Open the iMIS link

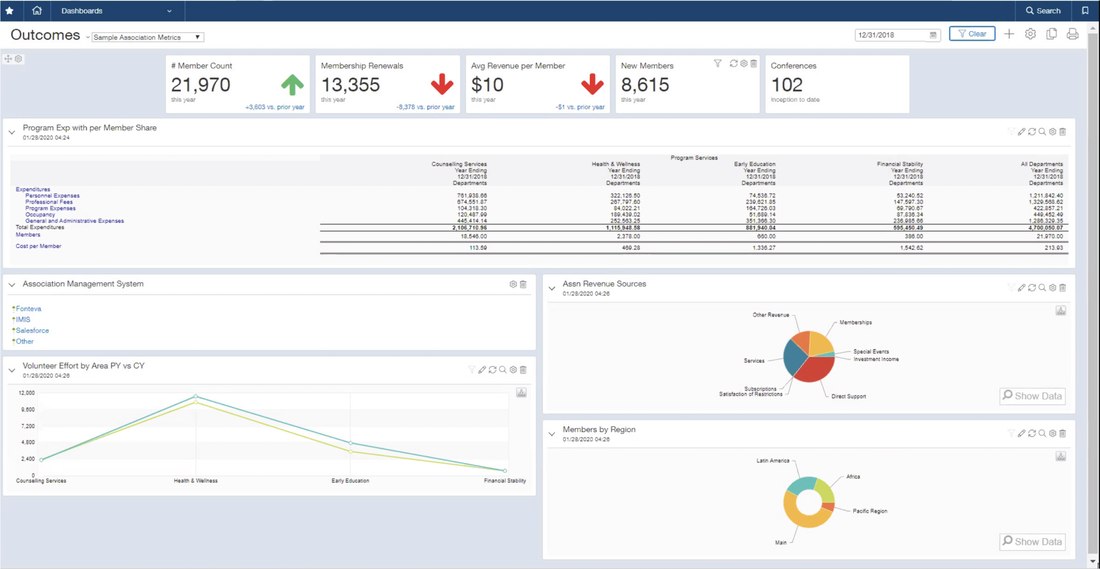pyautogui.click(x=23, y=319)
